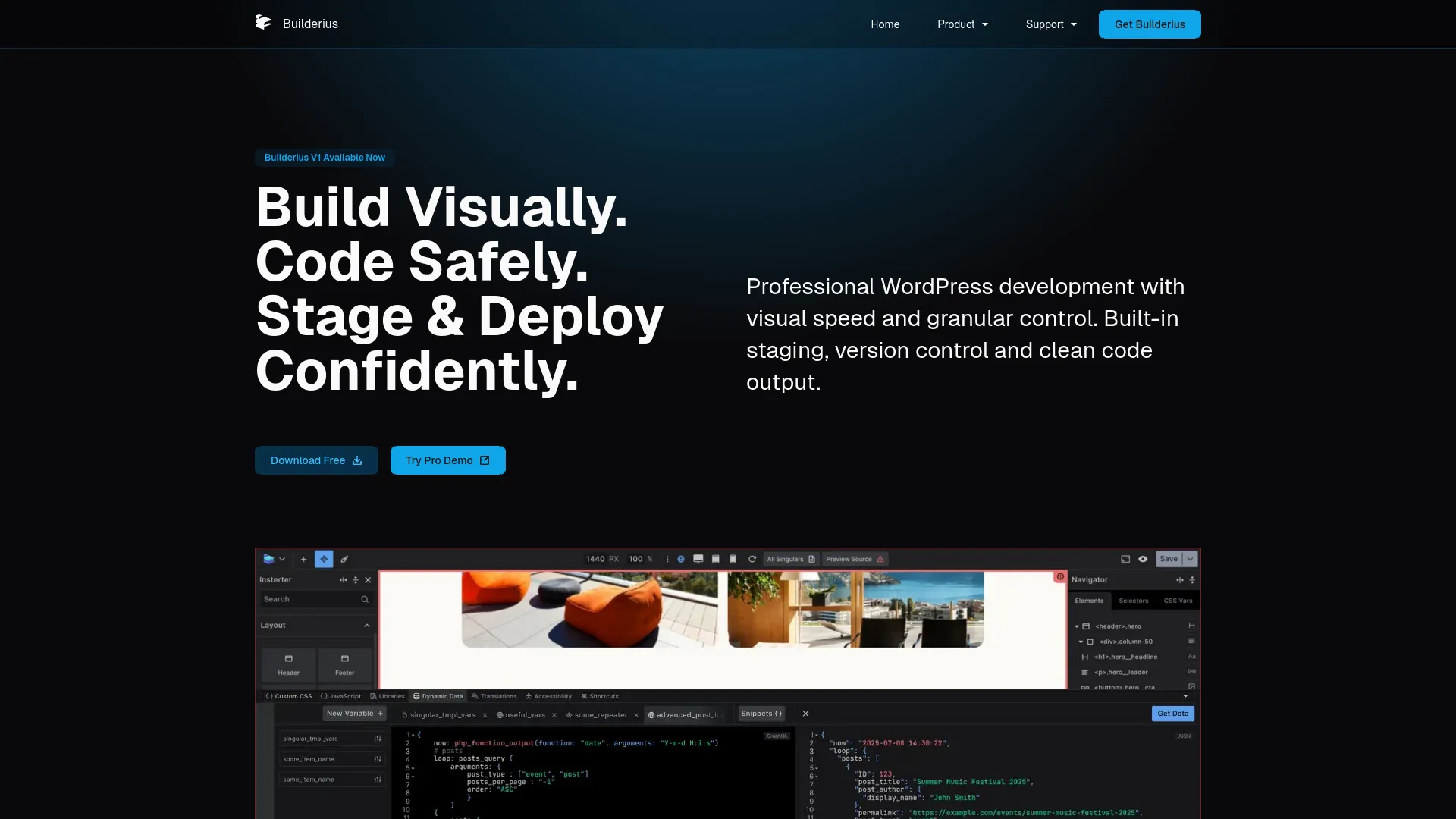Insert the Header layout element
This screenshot has width=1456, height=819.
(x=289, y=665)
